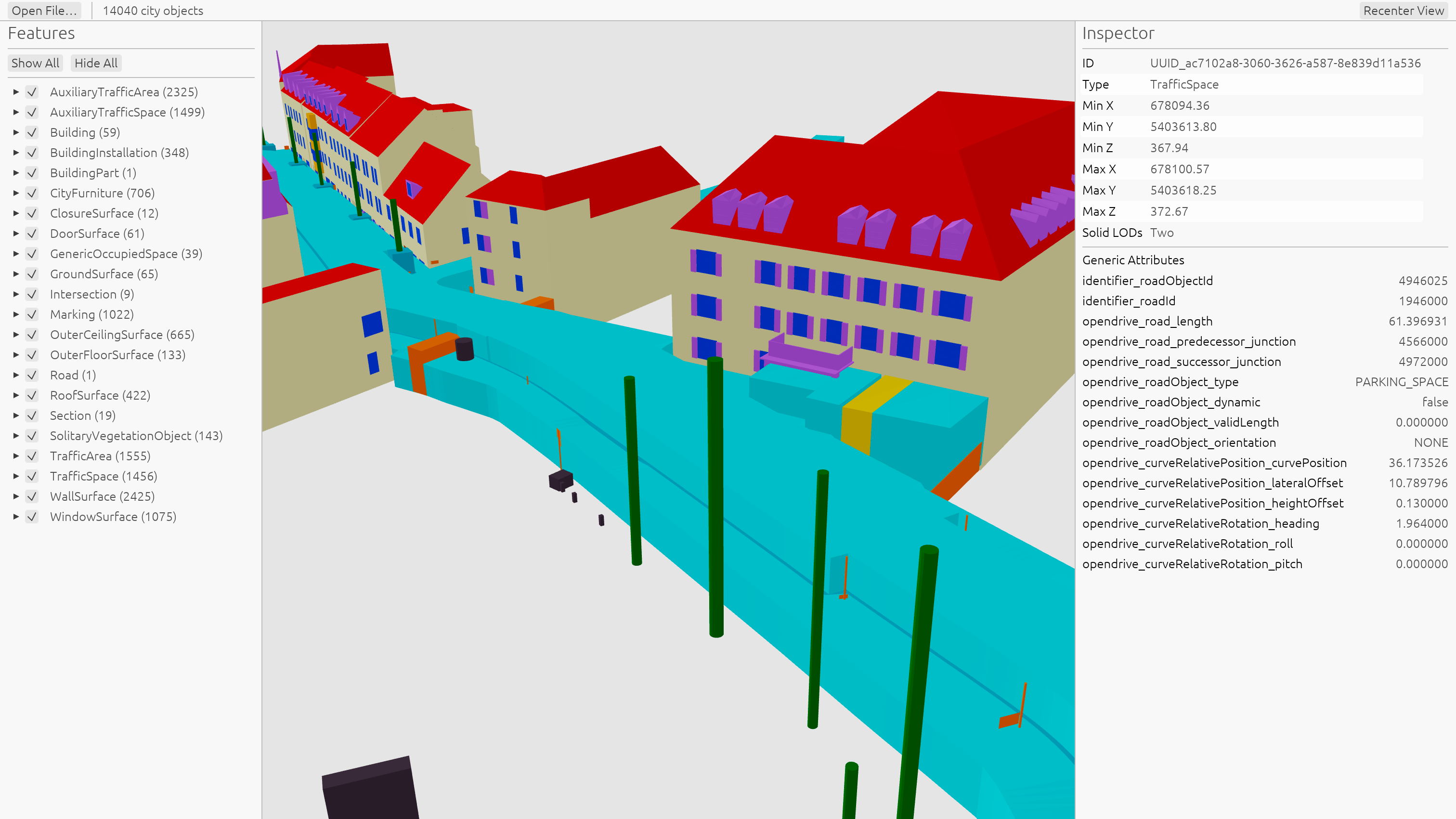Toggle the CityFurniture checkbox
1456x819 pixels.
tap(32, 193)
